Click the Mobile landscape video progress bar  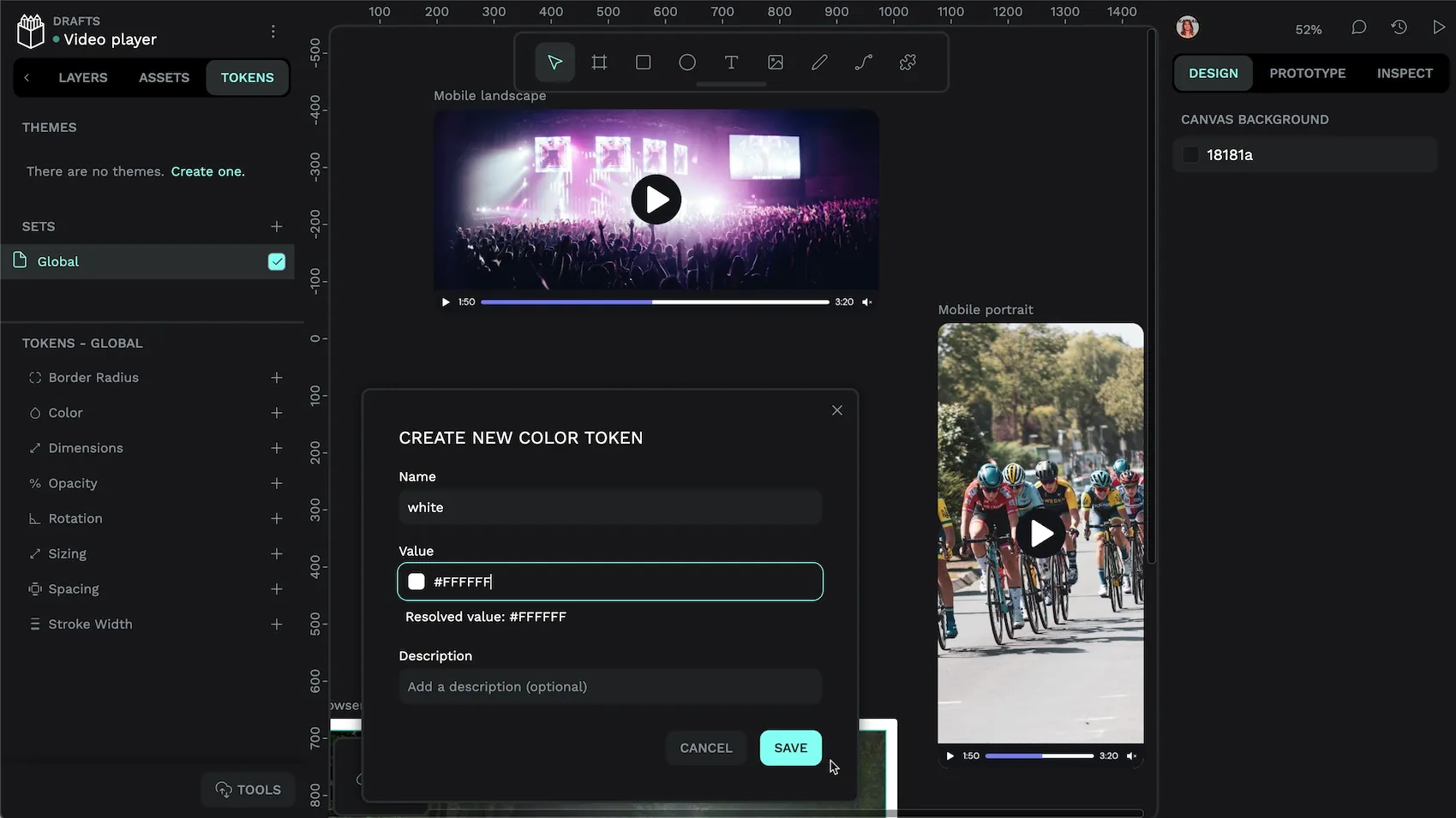655,302
